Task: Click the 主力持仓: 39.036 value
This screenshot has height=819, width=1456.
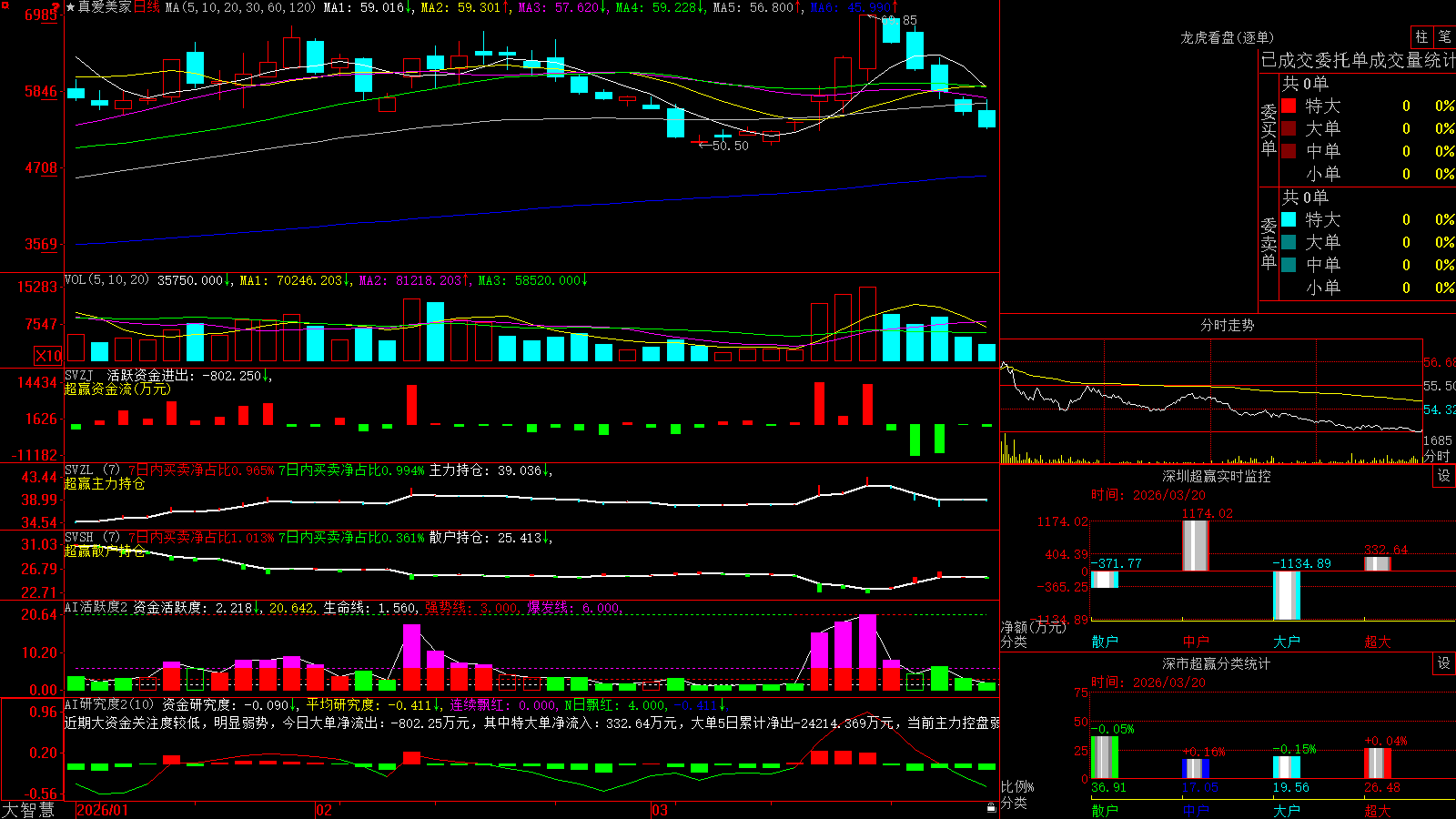Action: pos(490,470)
